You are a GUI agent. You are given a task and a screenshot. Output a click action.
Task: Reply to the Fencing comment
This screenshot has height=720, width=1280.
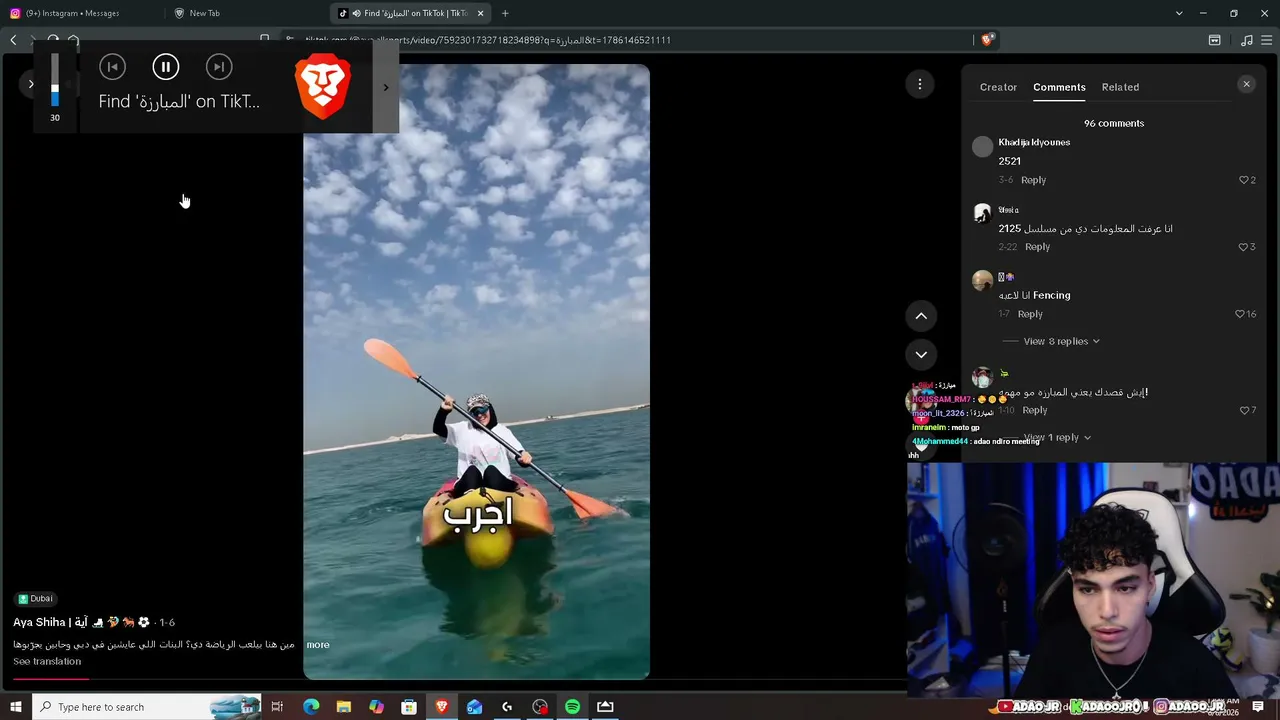[x=1030, y=314]
